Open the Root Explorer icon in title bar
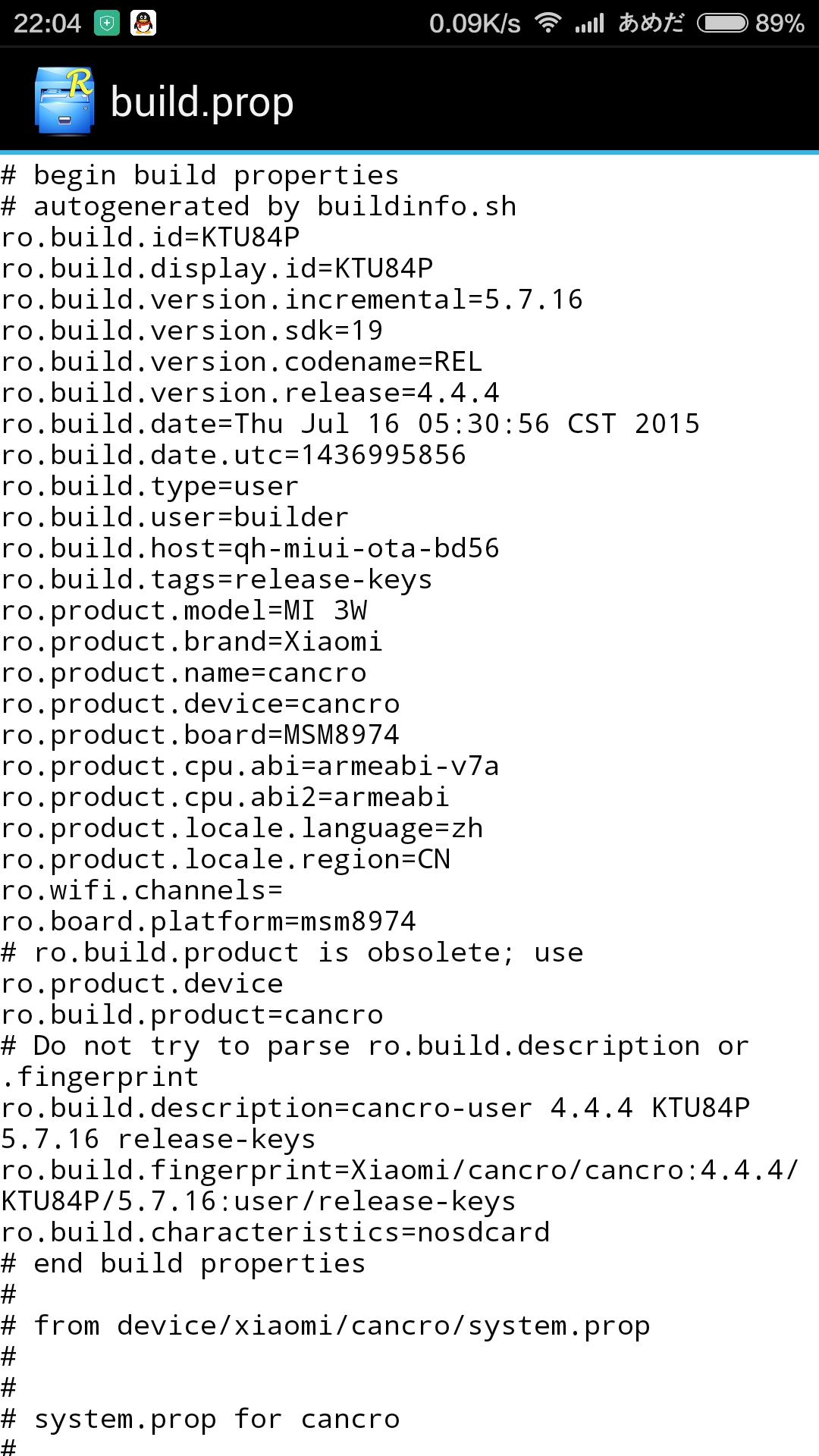819x1456 pixels. tap(64, 99)
